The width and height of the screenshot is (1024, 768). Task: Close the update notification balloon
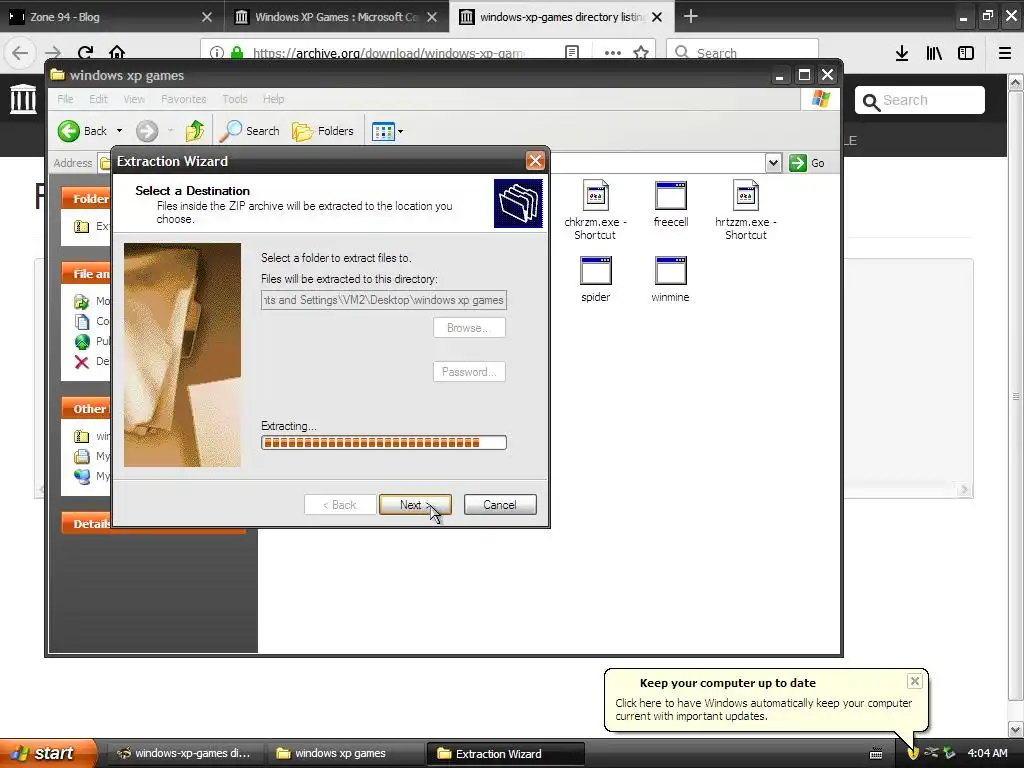coord(914,681)
